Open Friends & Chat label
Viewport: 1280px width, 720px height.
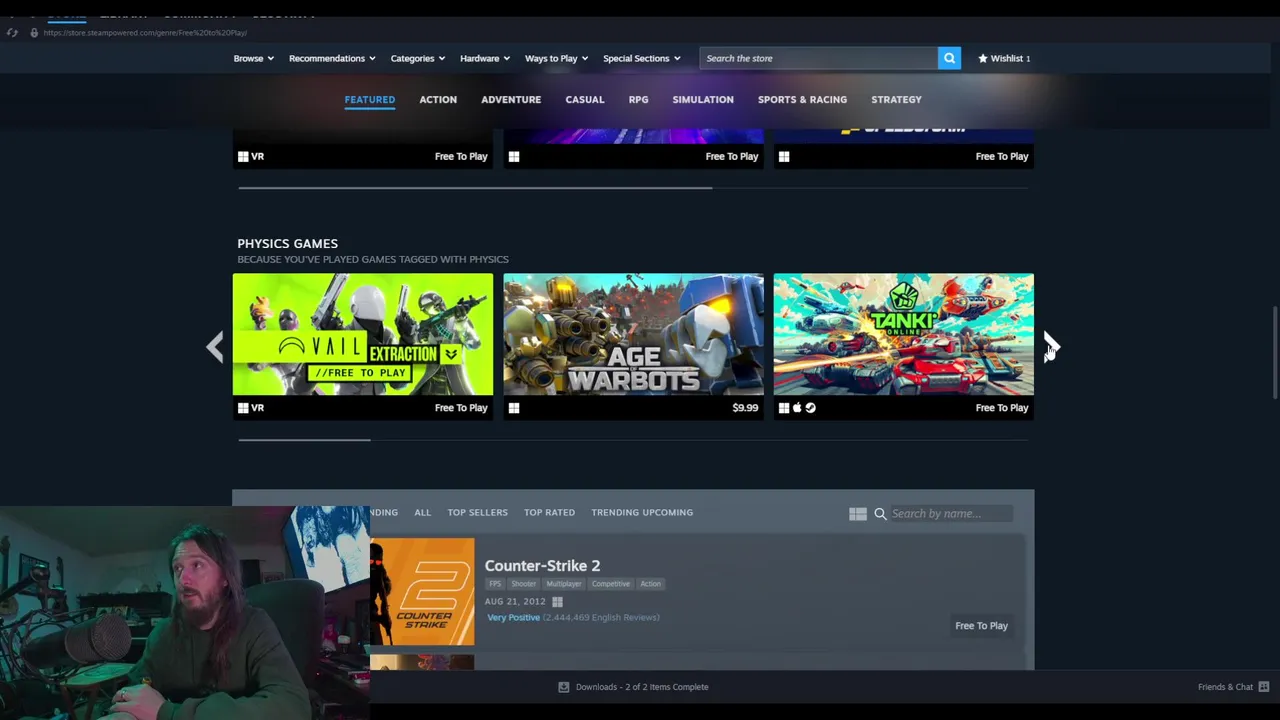click(1225, 687)
